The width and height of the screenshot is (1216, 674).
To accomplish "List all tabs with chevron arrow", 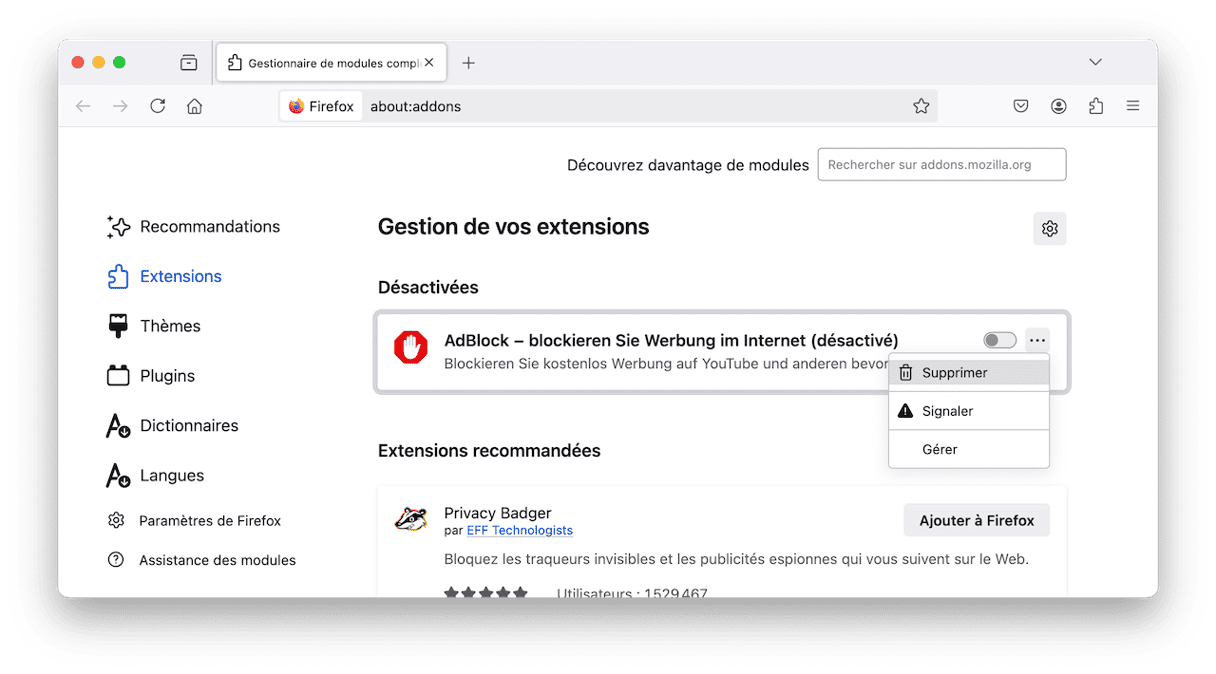I will [1096, 63].
